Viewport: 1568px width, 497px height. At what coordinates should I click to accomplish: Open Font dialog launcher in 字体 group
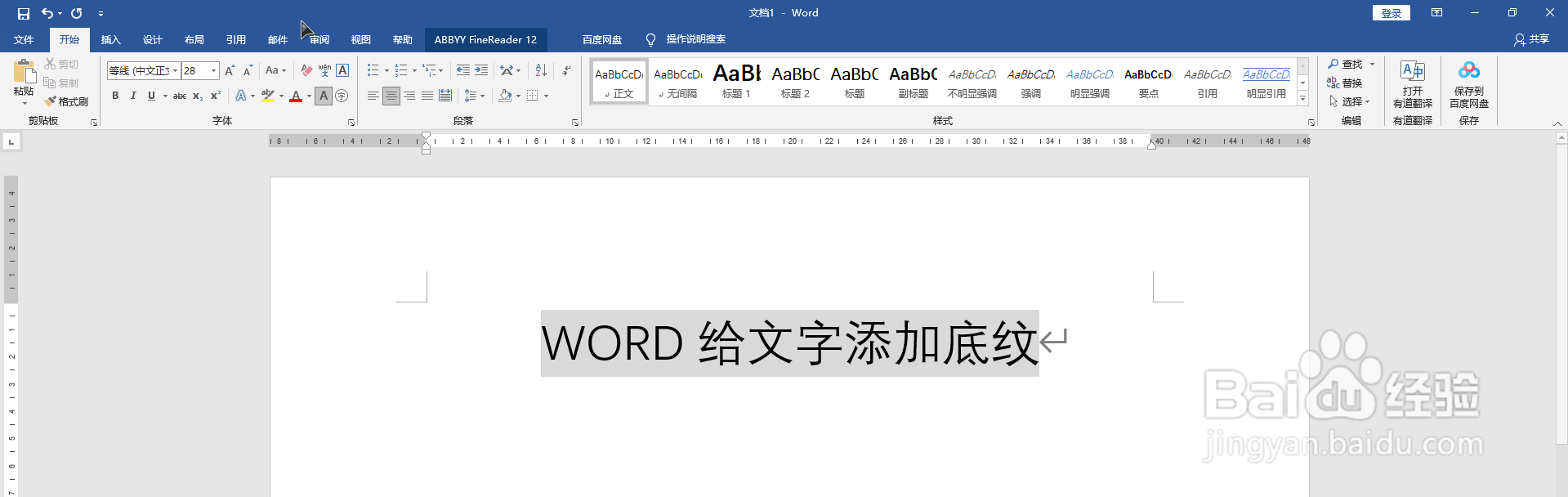(351, 123)
